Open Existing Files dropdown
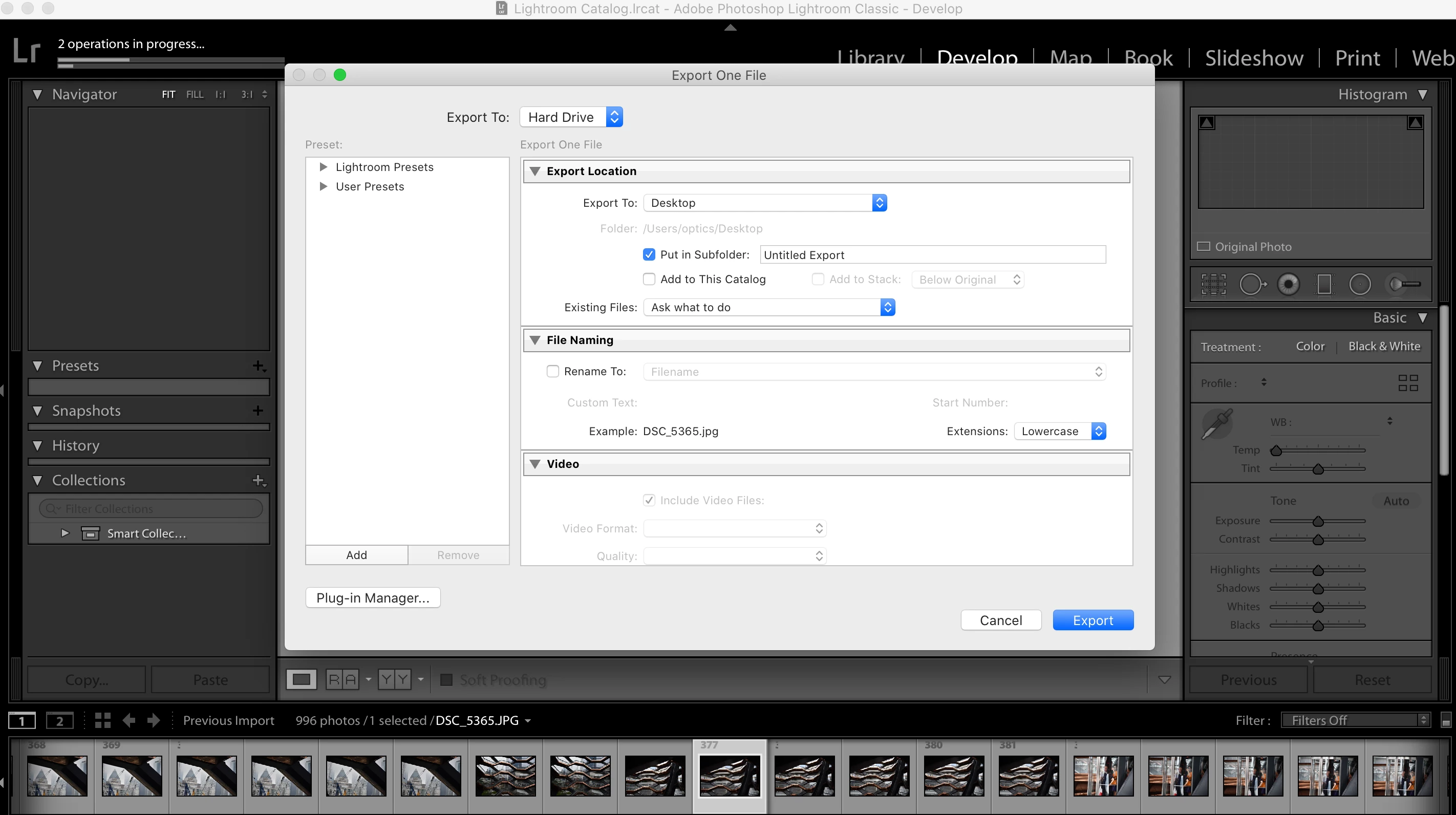1456x815 pixels. (769, 308)
